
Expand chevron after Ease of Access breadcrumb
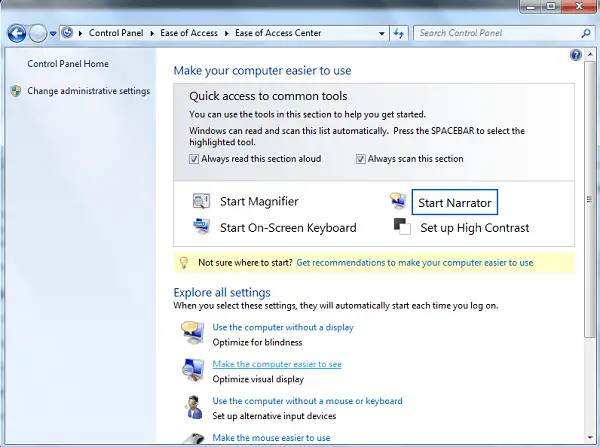coord(227,33)
